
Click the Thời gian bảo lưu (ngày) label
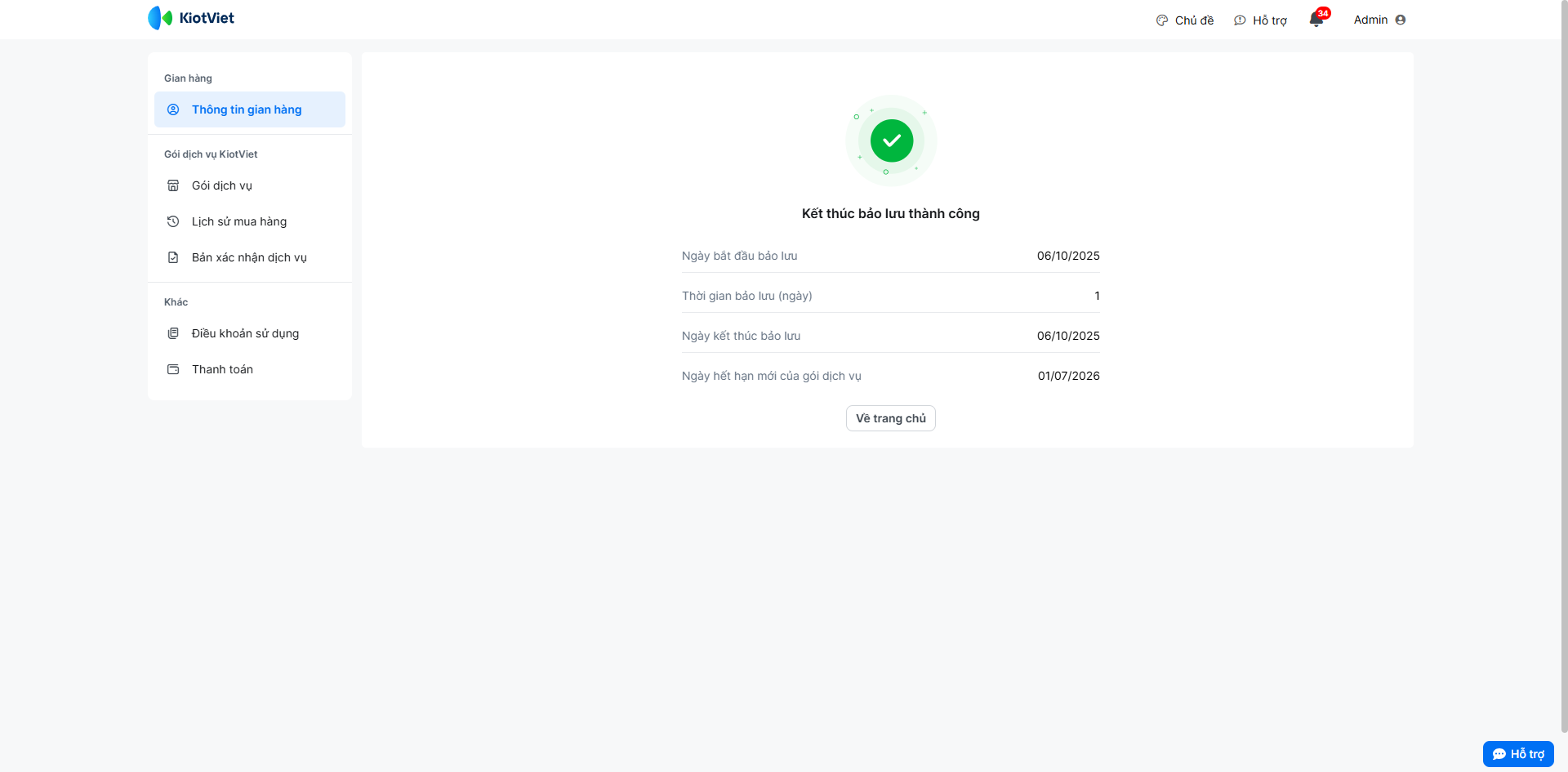tap(747, 296)
